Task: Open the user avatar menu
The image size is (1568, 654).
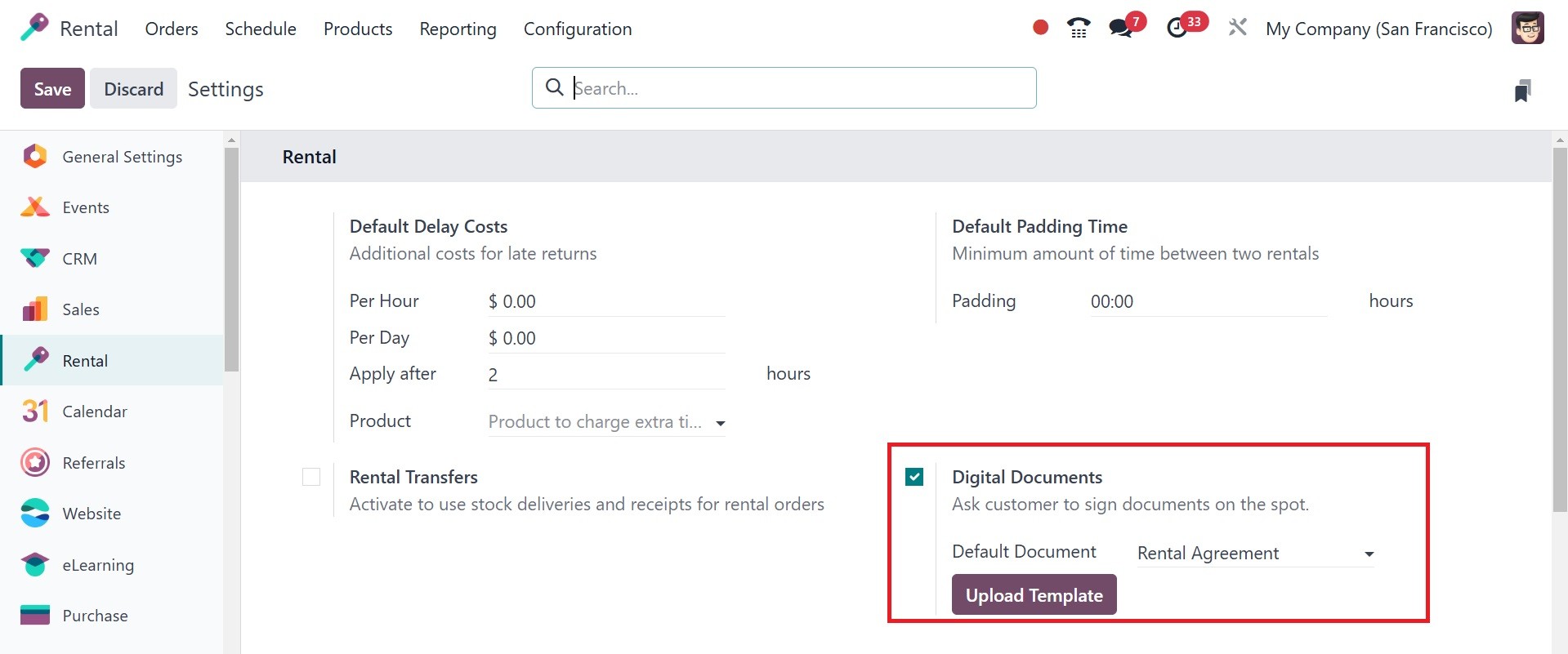Action: 1527,29
